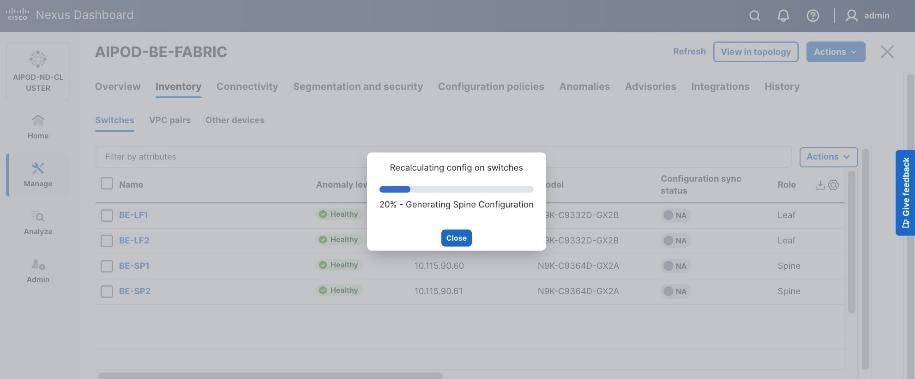
Task: Switch to the Connectivity tab
Action: tap(247, 86)
